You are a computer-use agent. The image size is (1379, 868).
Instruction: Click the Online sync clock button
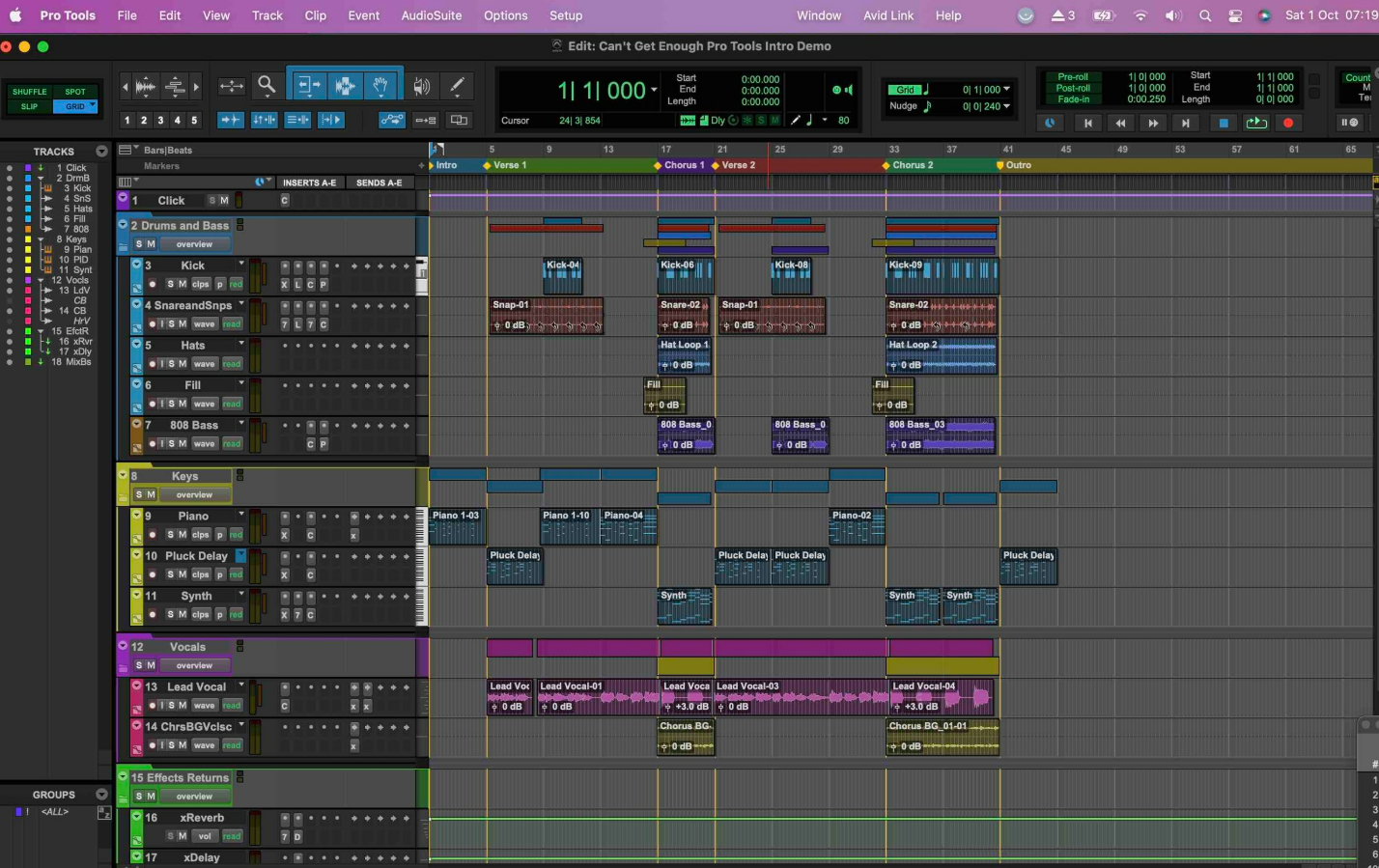tap(1051, 123)
